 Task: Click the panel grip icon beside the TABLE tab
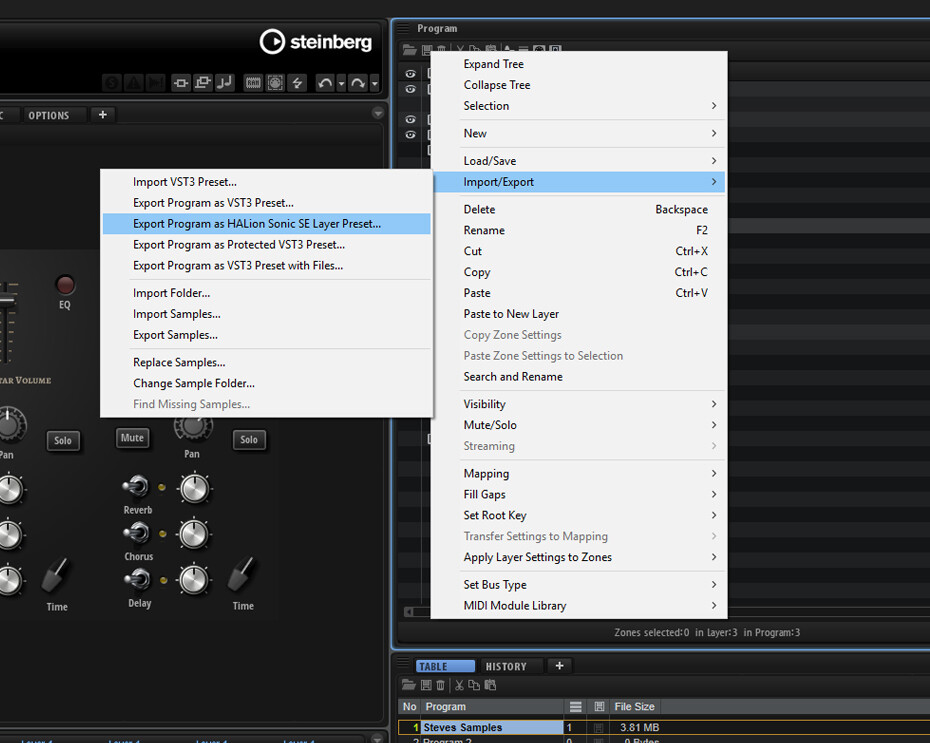[403, 662]
